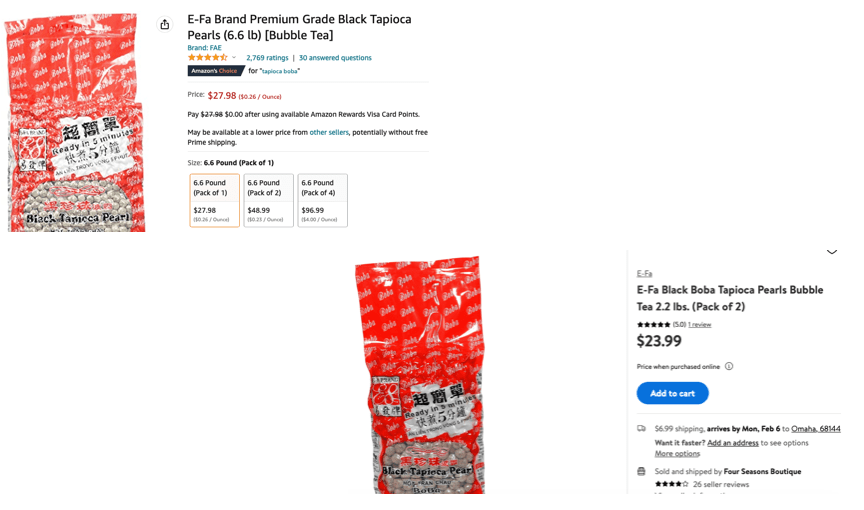This screenshot has height=510, width=864.
Task: Open the 'More options' shipping link
Action: click(x=677, y=454)
